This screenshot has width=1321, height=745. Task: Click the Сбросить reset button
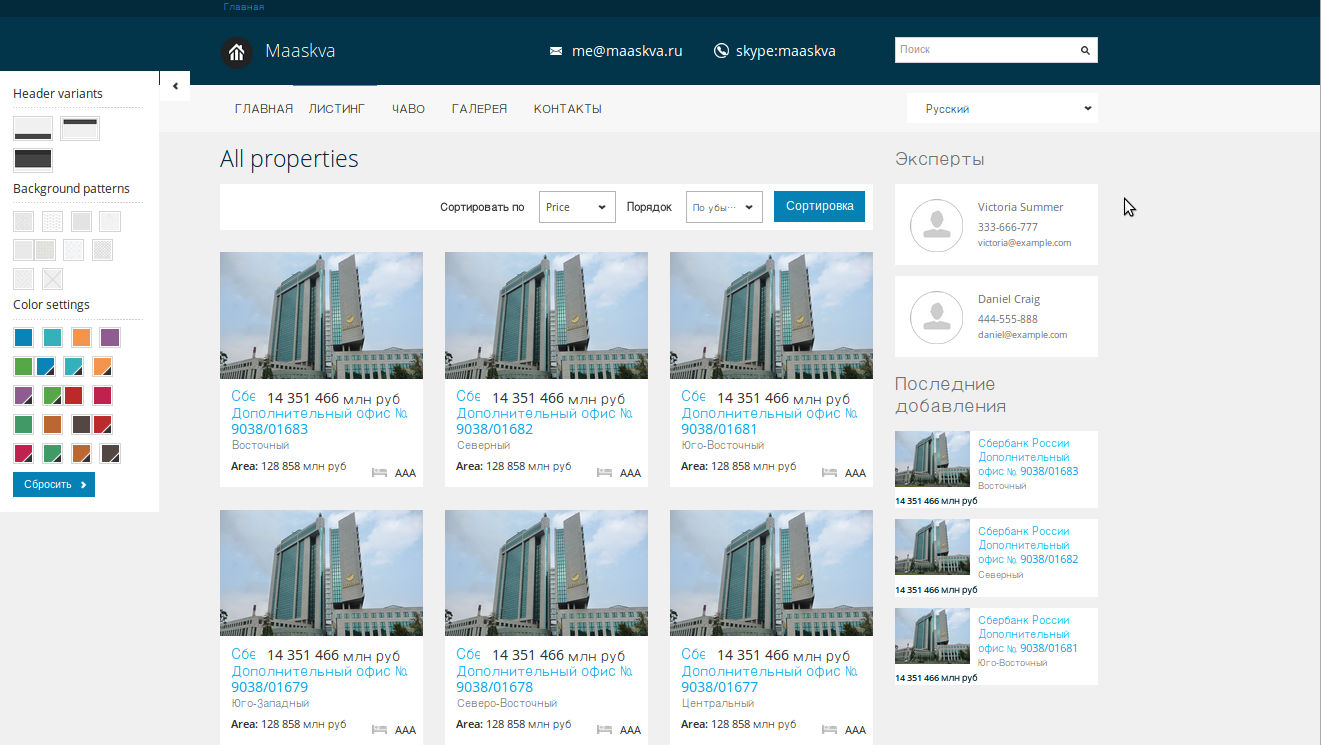(x=54, y=485)
